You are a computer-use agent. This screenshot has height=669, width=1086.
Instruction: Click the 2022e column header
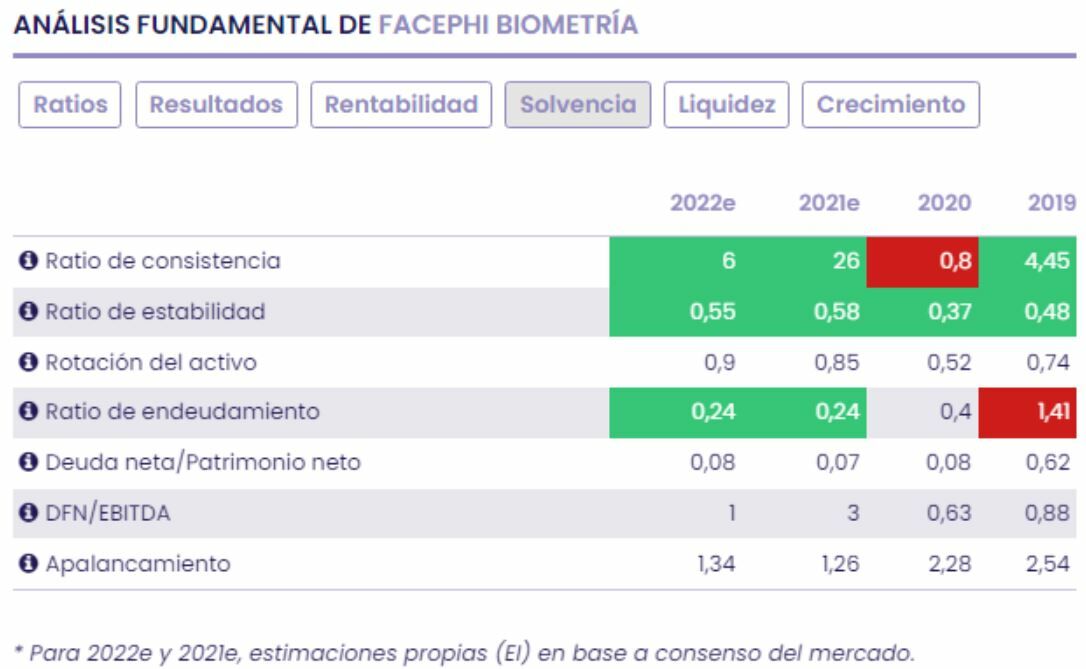click(x=703, y=203)
